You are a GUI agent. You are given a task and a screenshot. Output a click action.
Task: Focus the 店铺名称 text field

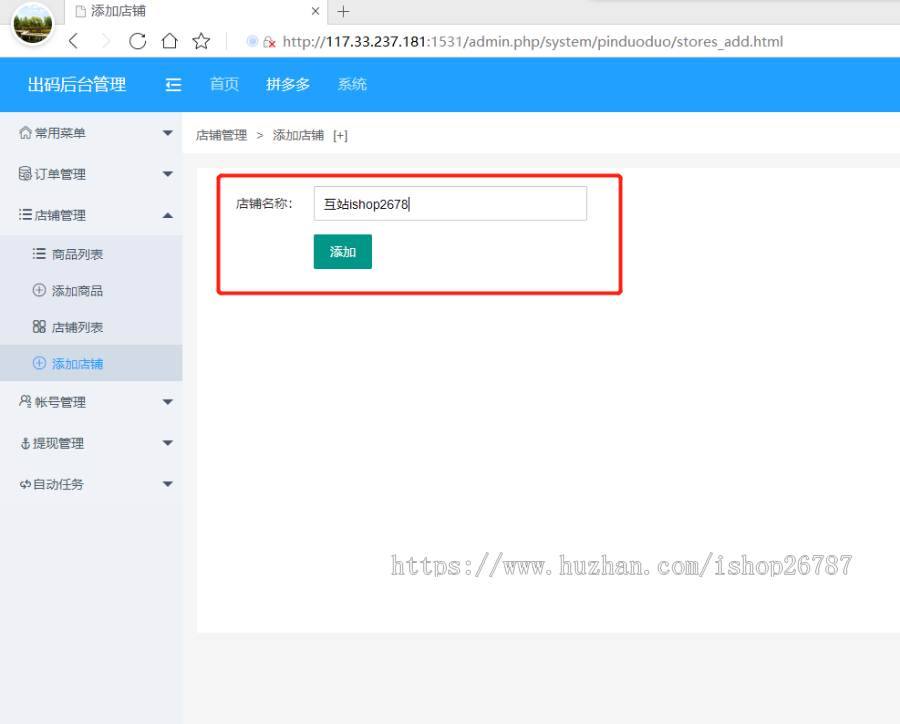click(450, 203)
